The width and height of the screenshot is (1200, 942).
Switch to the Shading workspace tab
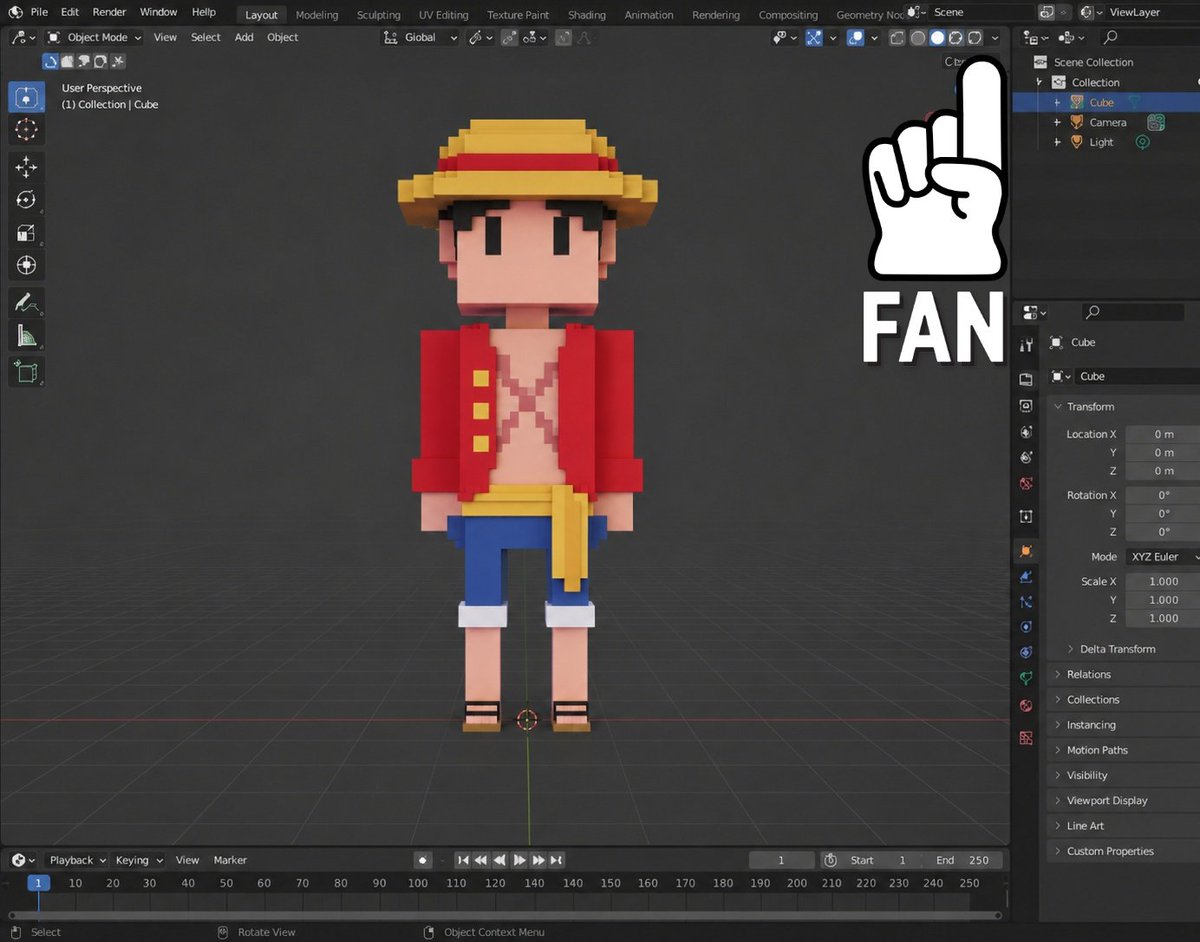pos(587,15)
